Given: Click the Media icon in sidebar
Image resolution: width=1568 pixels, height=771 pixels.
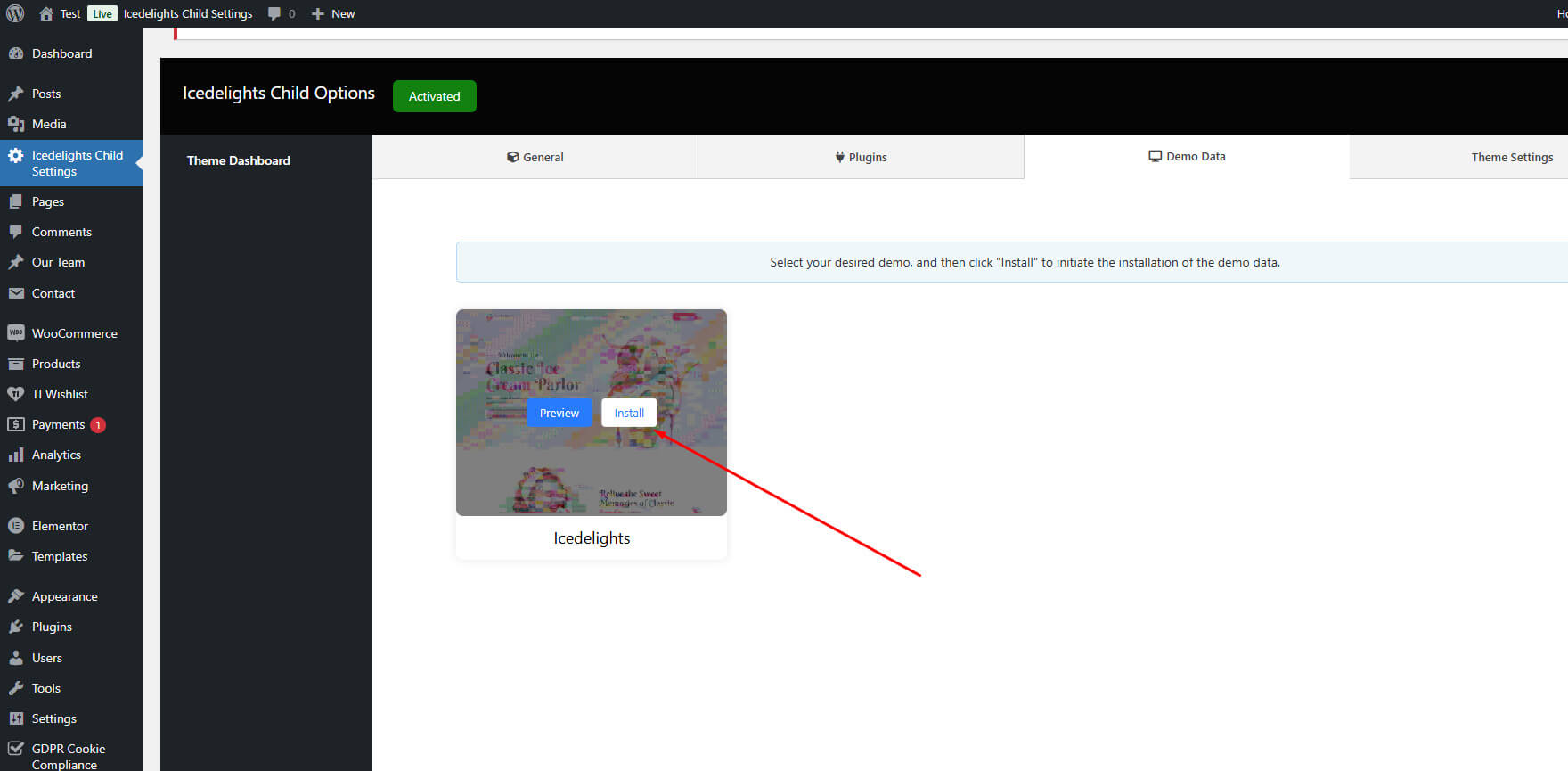Looking at the screenshot, I should tap(16, 124).
